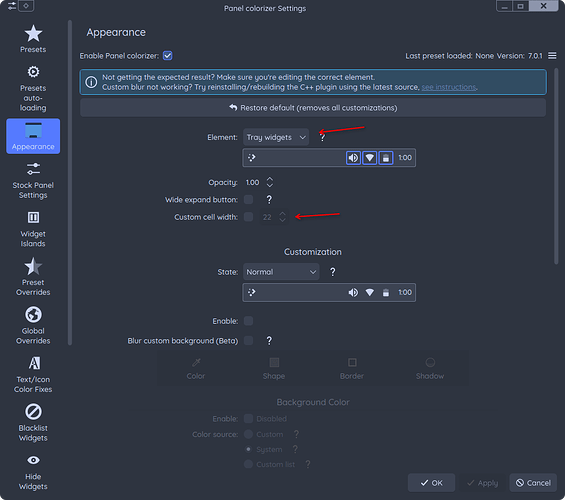Click the configure sliders icon in the title bar

[x=12, y=6]
